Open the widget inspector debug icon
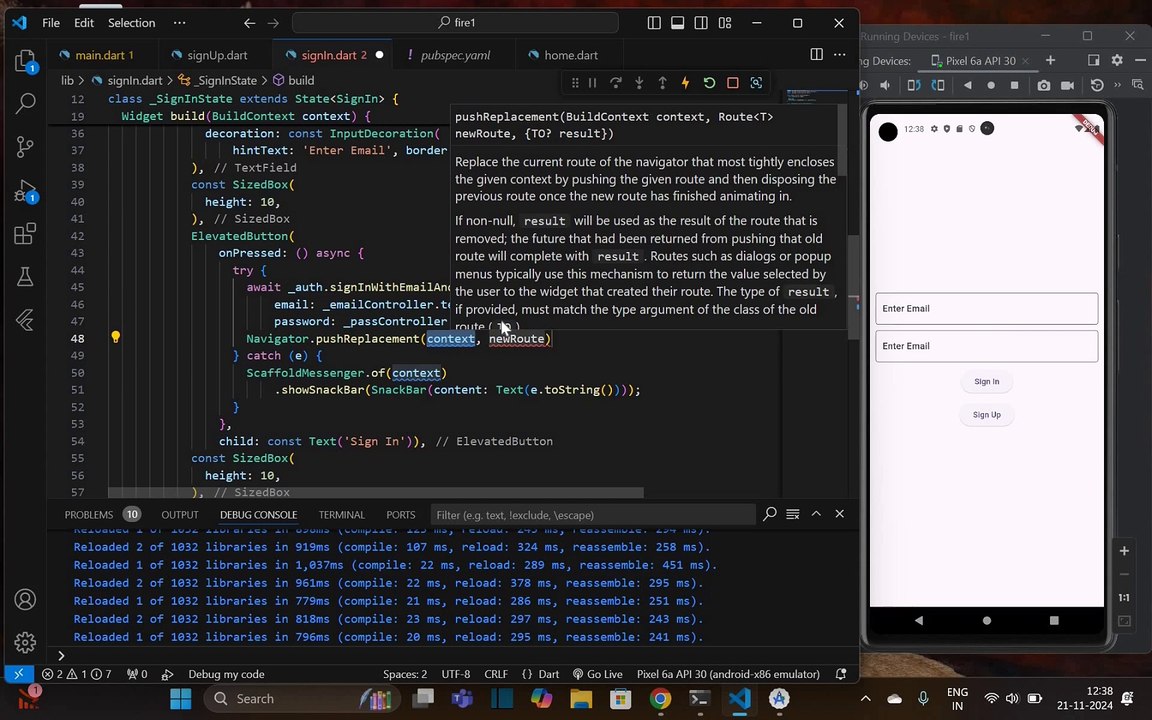Image resolution: width=1152 pixels, height=720 pixels. 756,83
